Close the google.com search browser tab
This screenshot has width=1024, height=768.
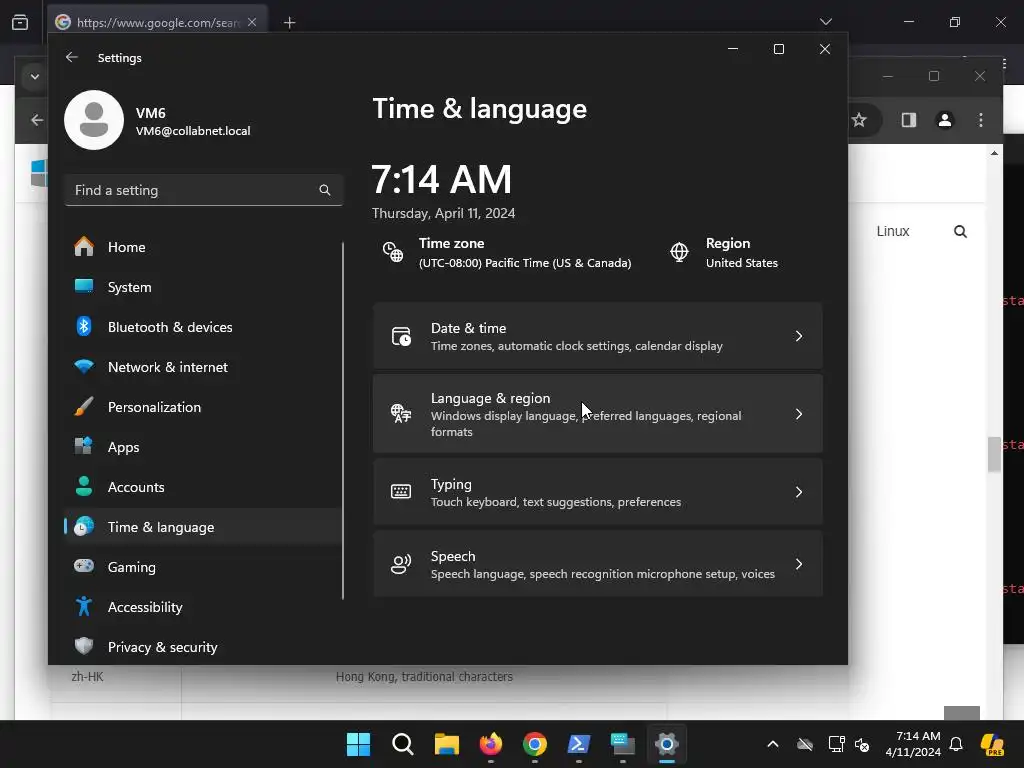point(252,22)
